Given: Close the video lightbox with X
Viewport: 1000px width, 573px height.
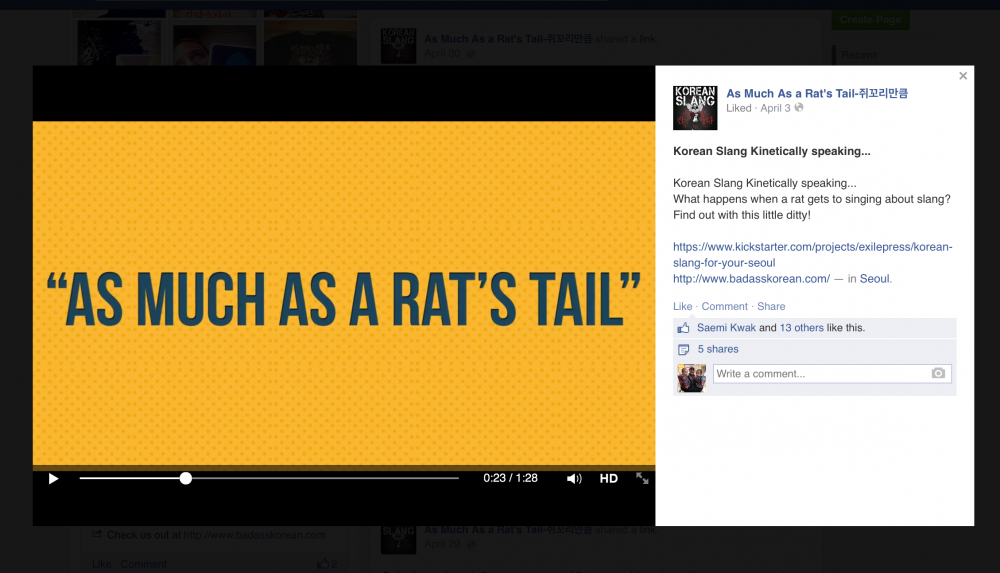Looking at the screenshot, I should [963, 76].
